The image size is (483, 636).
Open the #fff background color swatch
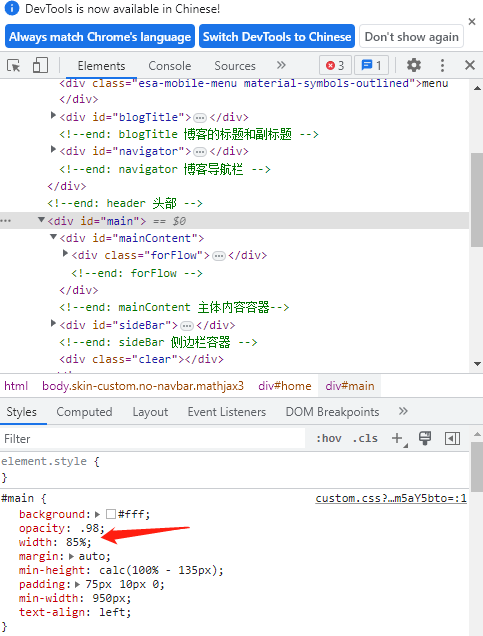point(111,514)
